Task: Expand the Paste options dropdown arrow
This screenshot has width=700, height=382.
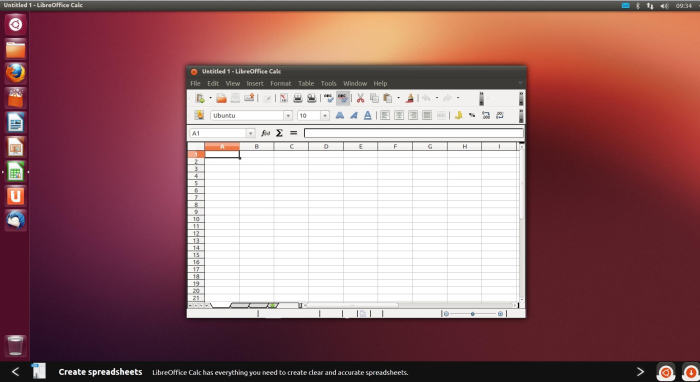Action: pyautogui.click(x=398, y=98)
